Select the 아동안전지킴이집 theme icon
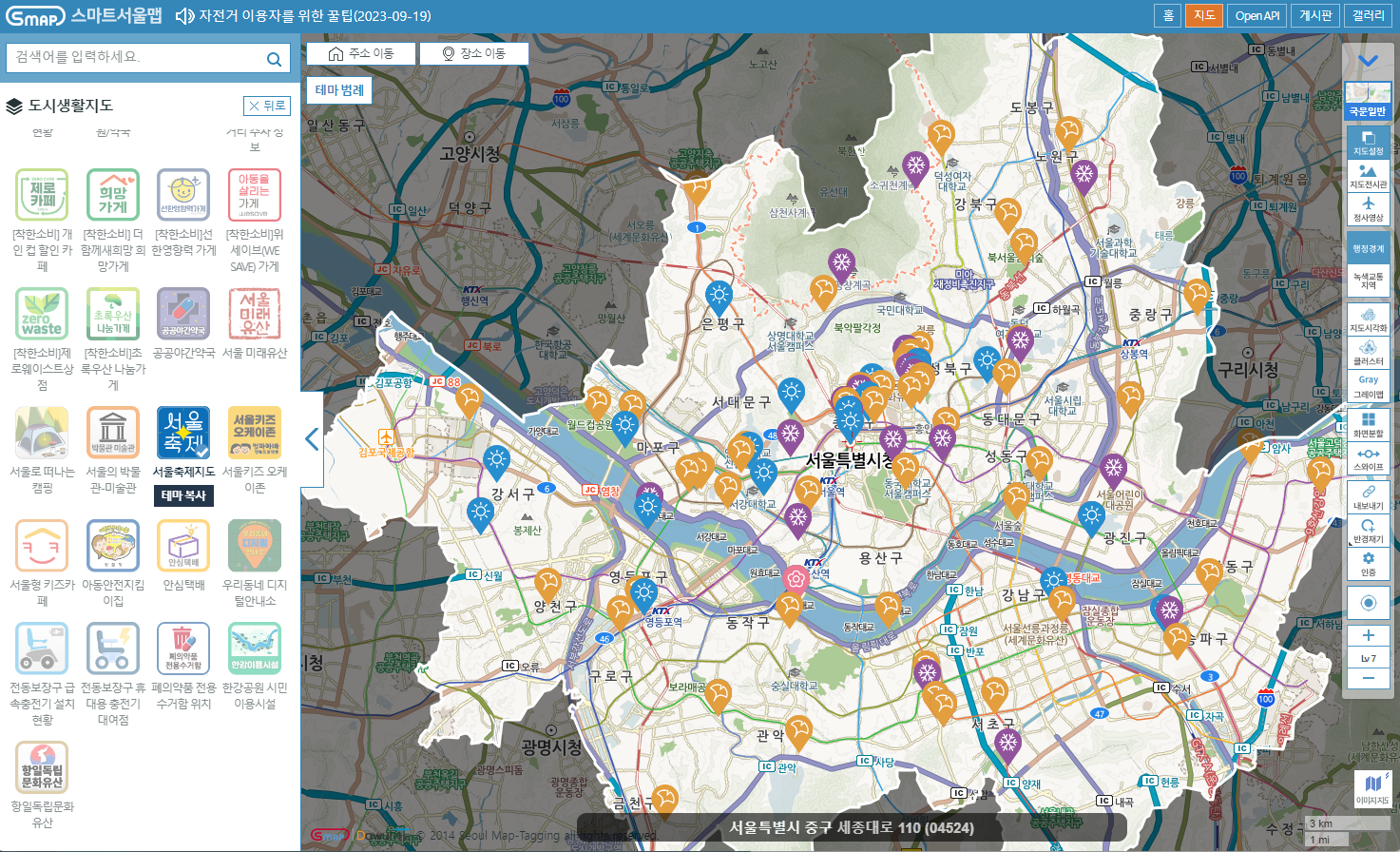Viewport: 1400px width, 852px height. (x=113, y=546)
